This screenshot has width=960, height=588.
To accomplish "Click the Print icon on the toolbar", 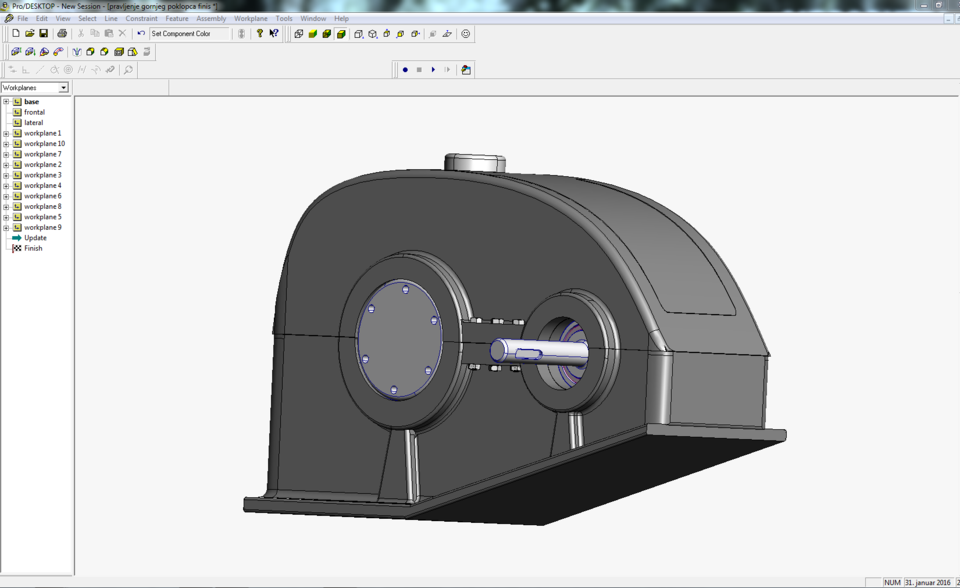I will click(62, 33).
